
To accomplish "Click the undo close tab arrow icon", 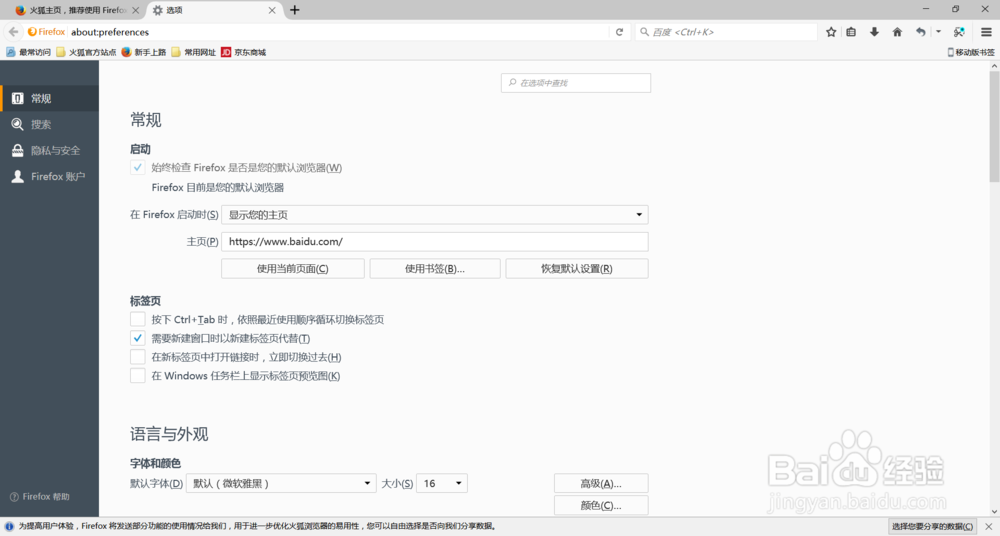I will coord(920,32).
